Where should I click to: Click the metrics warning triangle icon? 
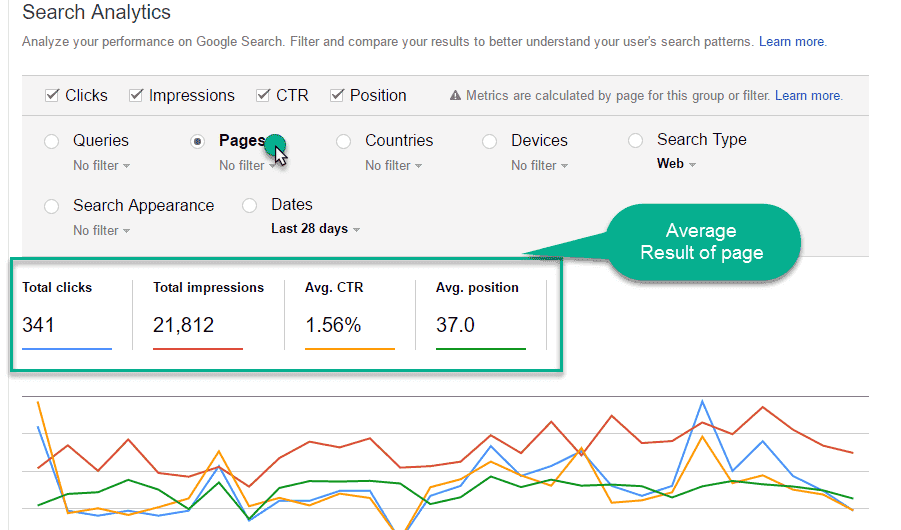[455, 95]
